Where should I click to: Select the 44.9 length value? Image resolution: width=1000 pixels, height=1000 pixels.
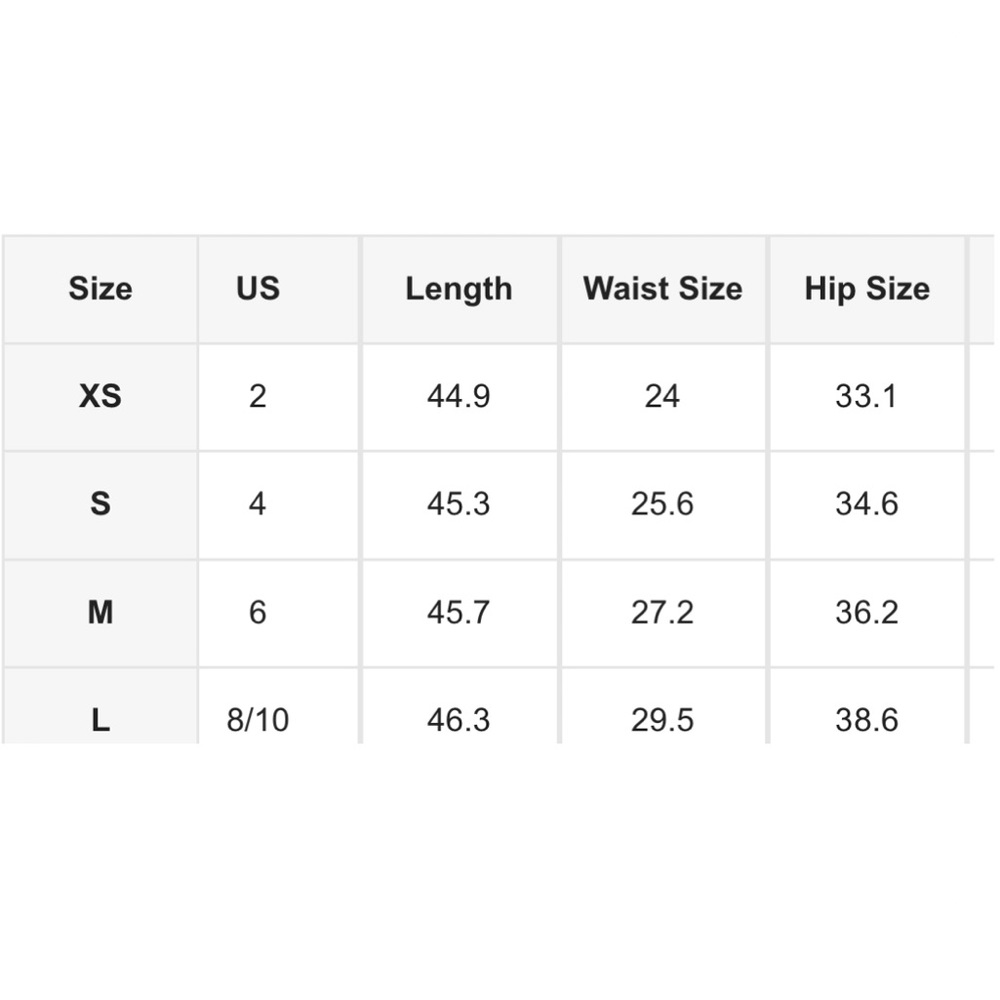[459, 397]
